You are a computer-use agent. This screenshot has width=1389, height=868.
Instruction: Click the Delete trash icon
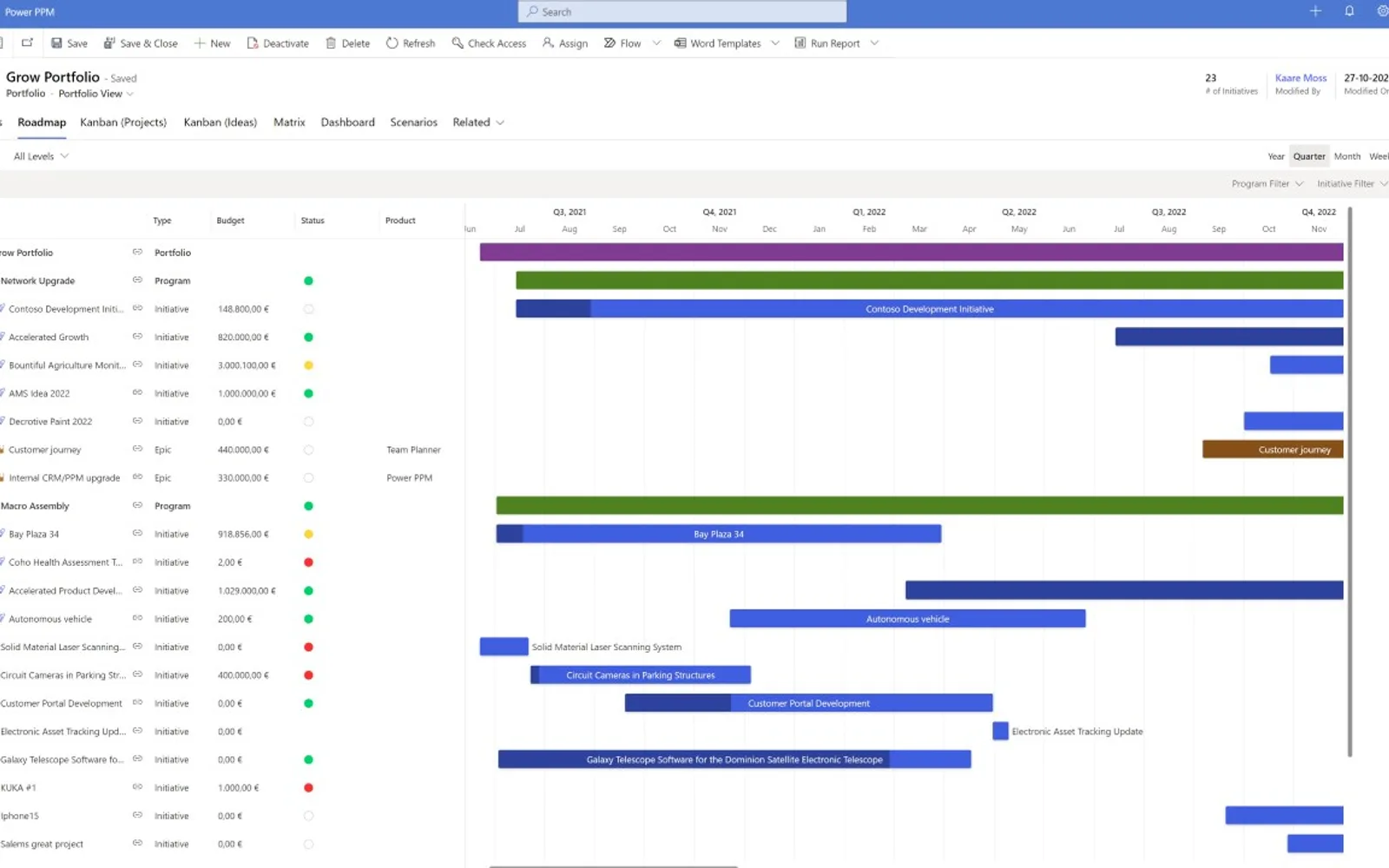point(331,43)
